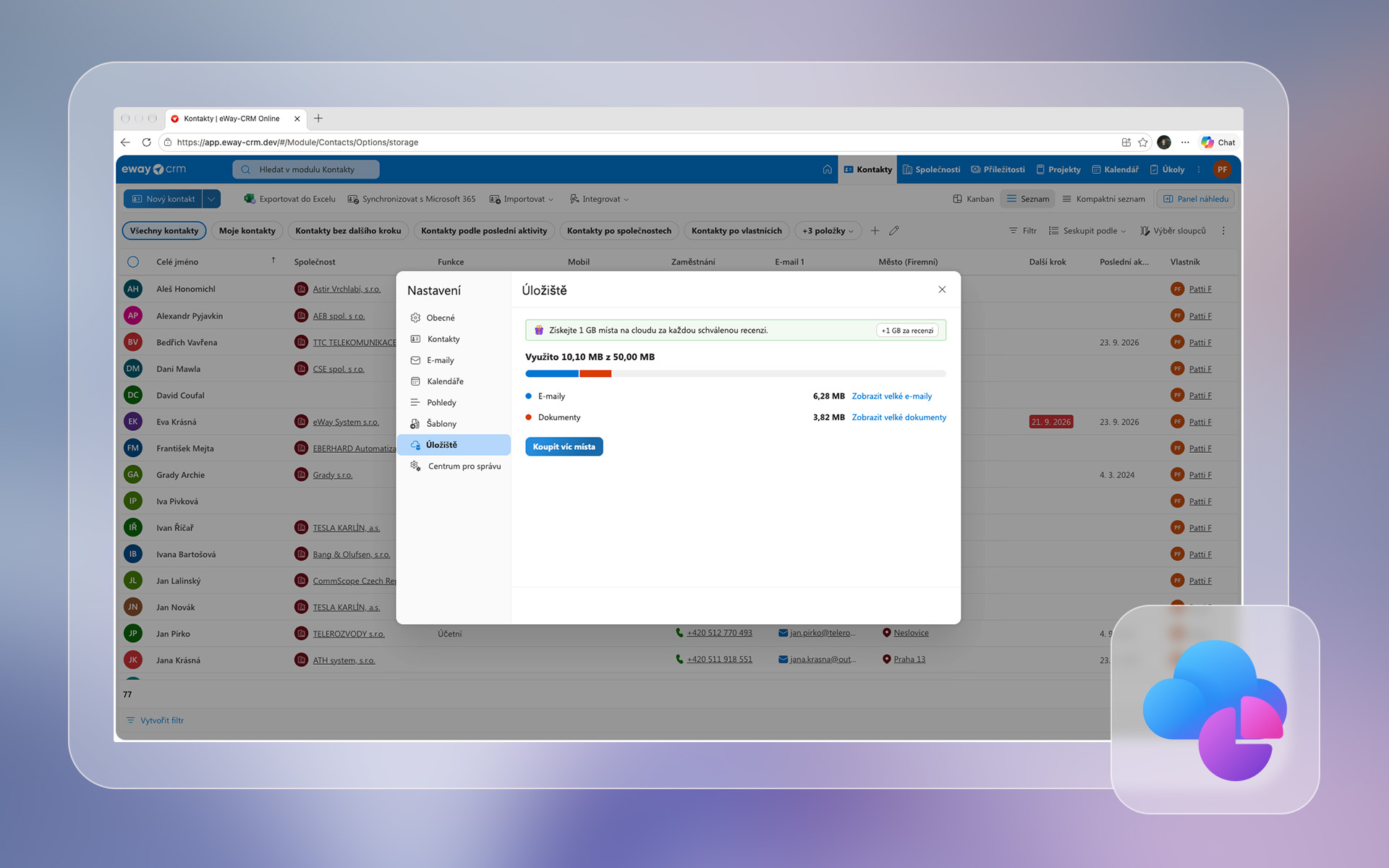Viewport: 1389px width, 868px height.
Task: Add new view with plus icon
Action: point(875,231)
